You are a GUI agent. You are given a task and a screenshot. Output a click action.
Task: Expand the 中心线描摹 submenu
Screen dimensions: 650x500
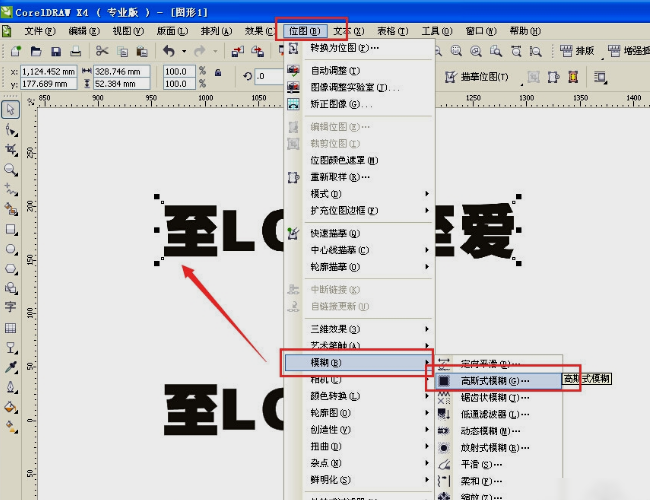[x=368, y=250]
